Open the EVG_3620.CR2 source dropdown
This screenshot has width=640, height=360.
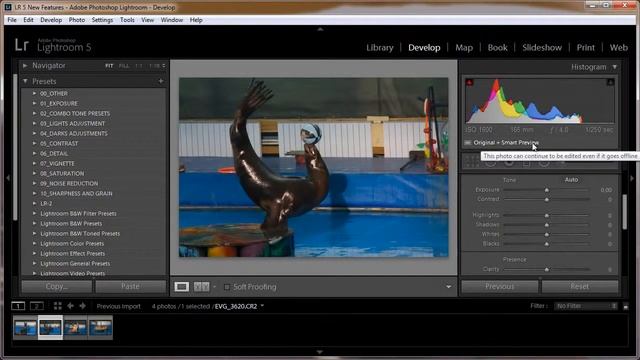tap(262, 306)
